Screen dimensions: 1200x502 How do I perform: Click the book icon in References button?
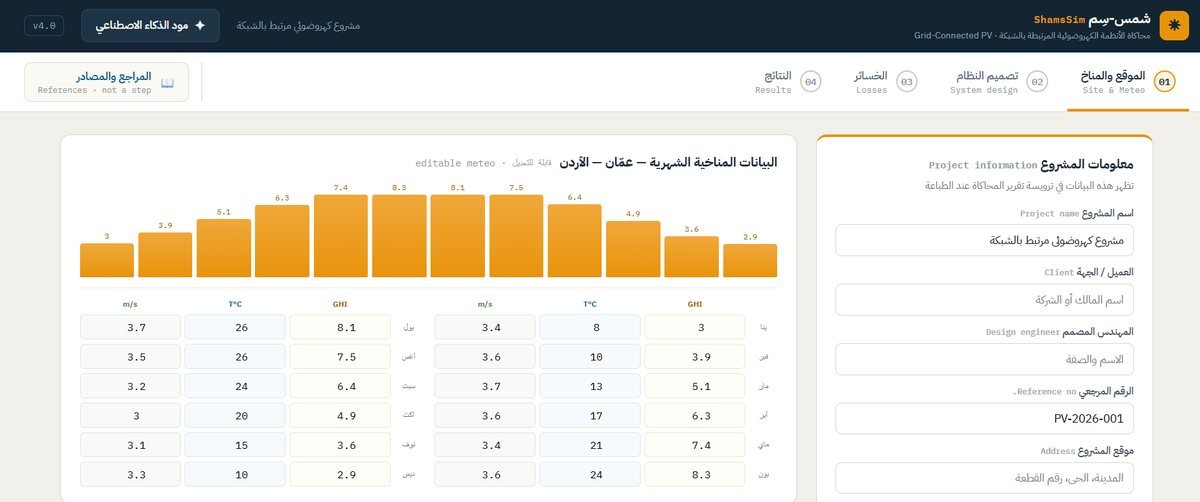pyautogui.click(x=168, y=83)
